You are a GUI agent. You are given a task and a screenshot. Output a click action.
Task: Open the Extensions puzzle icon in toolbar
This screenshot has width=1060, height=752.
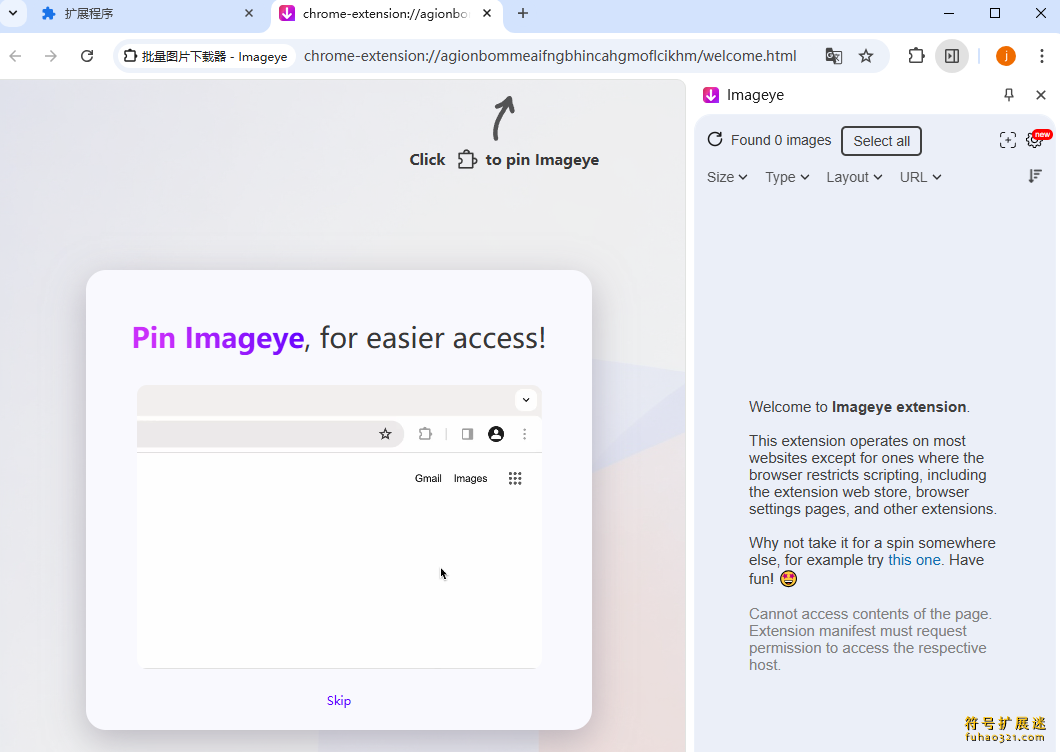click(916, 56)
